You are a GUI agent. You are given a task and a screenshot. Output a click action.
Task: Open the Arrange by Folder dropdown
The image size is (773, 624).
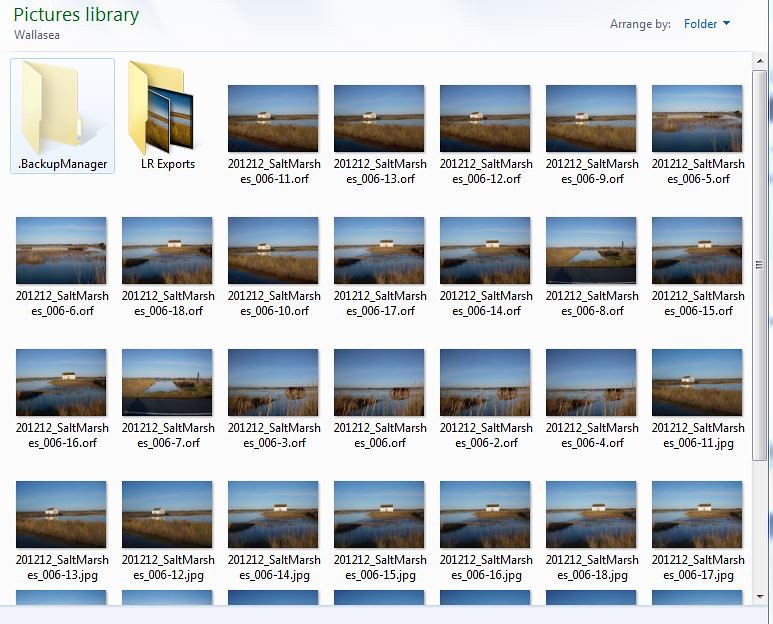coord(707,24)
